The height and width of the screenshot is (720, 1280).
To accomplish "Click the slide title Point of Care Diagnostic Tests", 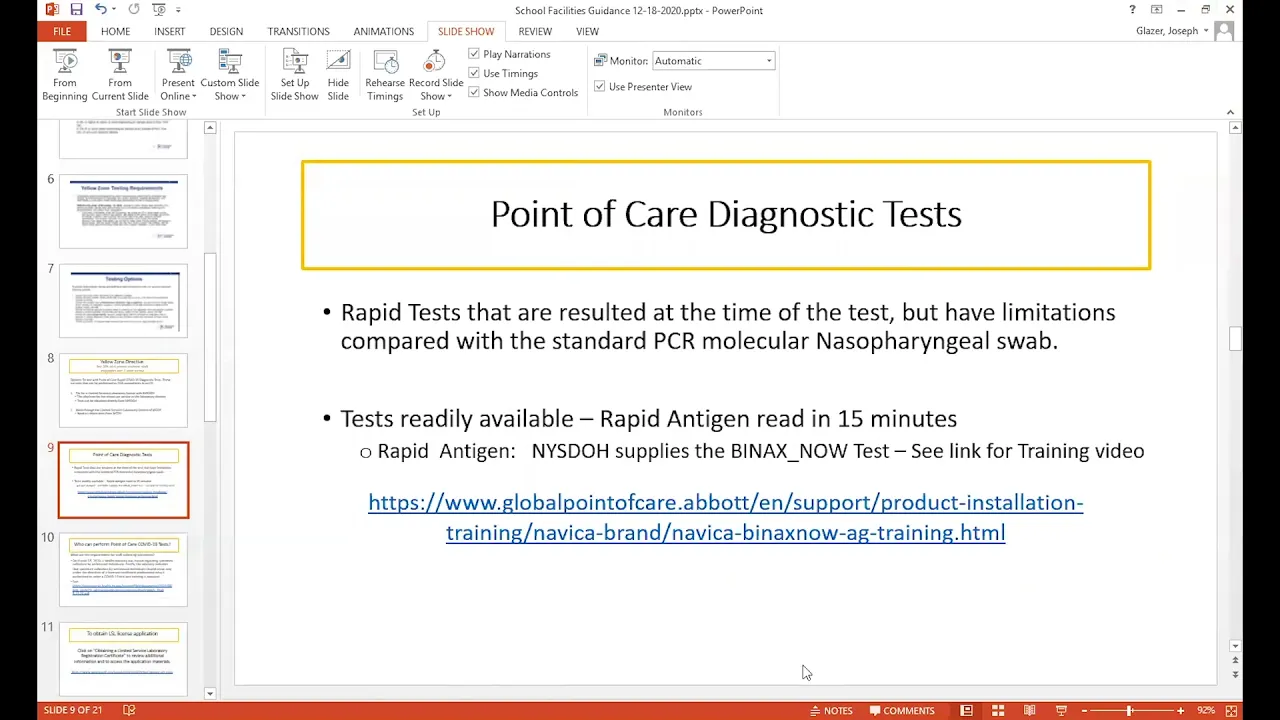I will pyautogui.click(x=726, y=214).
